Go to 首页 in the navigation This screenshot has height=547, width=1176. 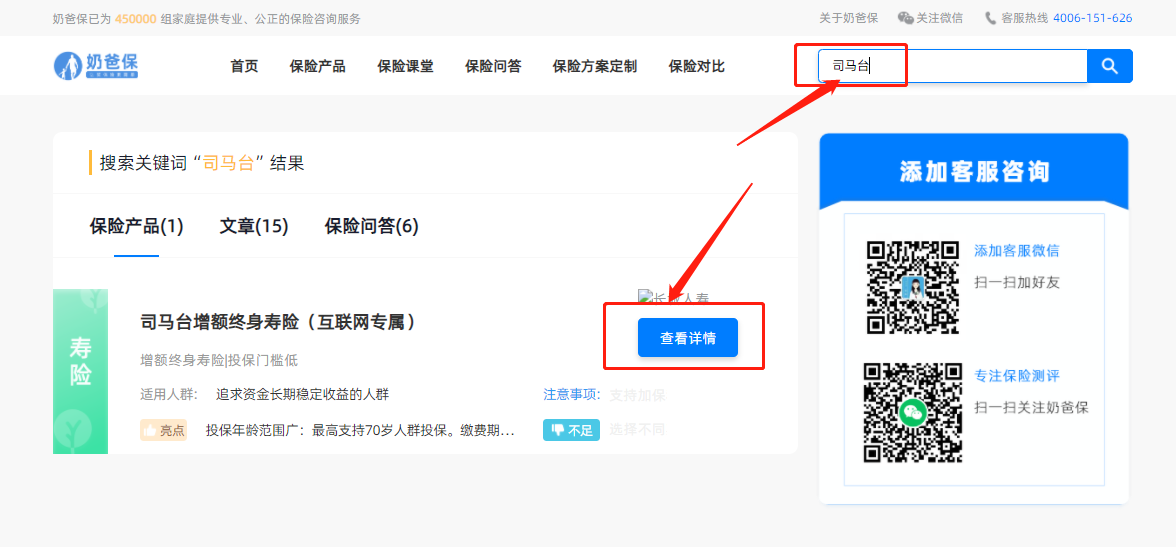tap(244, 66)
